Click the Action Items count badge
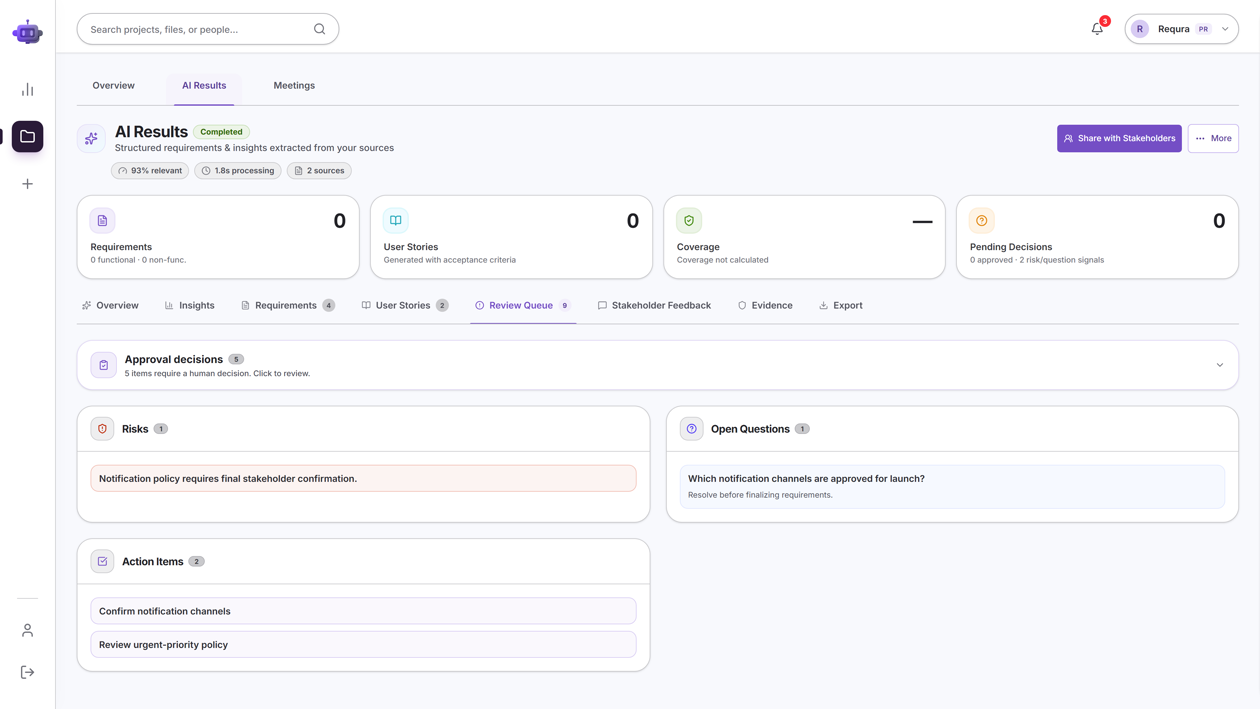 point(197,562)
